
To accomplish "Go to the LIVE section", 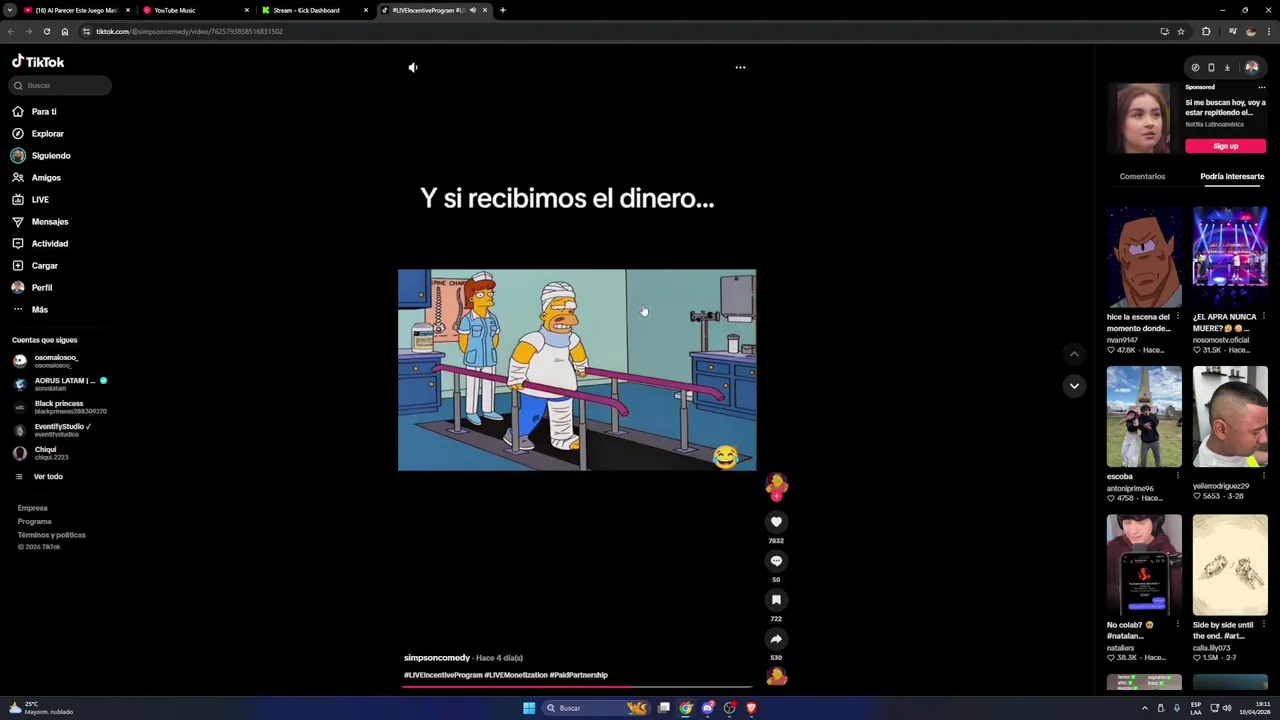I will click(40, 200).
